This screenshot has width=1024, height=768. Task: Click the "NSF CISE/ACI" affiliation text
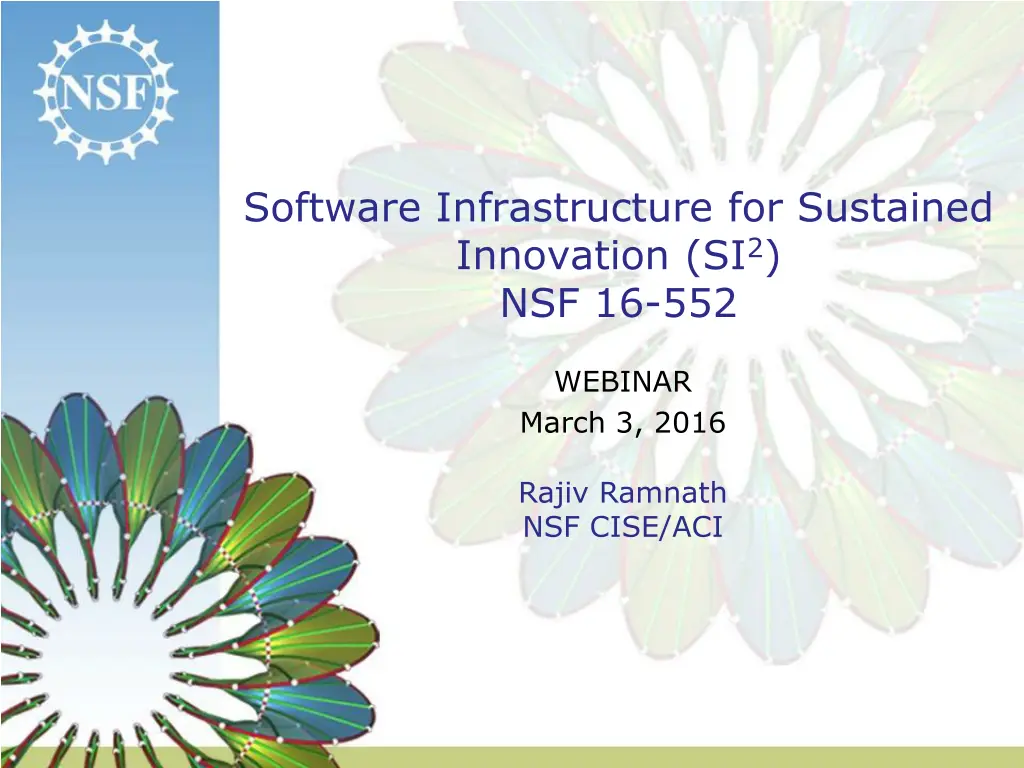pos(622,526)
